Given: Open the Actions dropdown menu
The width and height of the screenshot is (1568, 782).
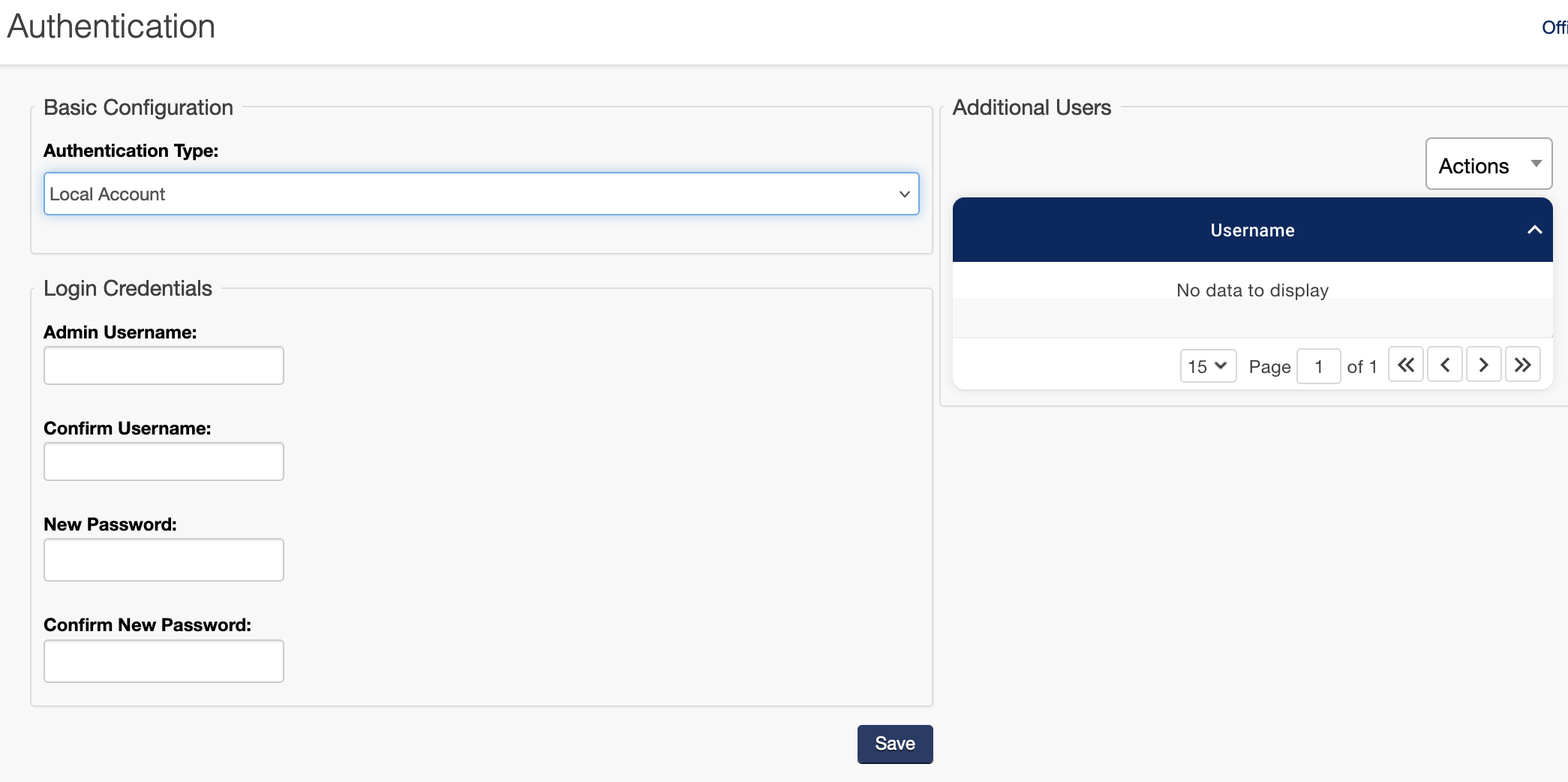Looking at the screenshot, I should tap(1488, 164).
